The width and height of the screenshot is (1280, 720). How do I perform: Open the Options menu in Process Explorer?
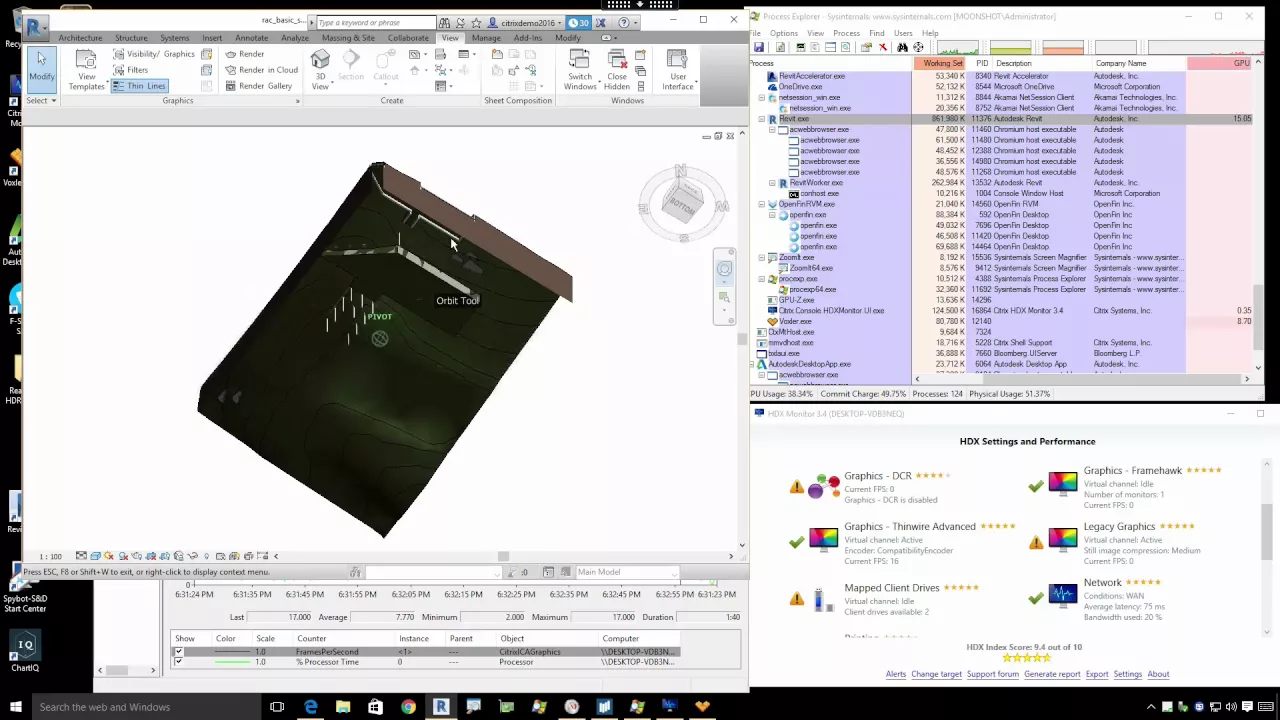(x=783, y=33)
